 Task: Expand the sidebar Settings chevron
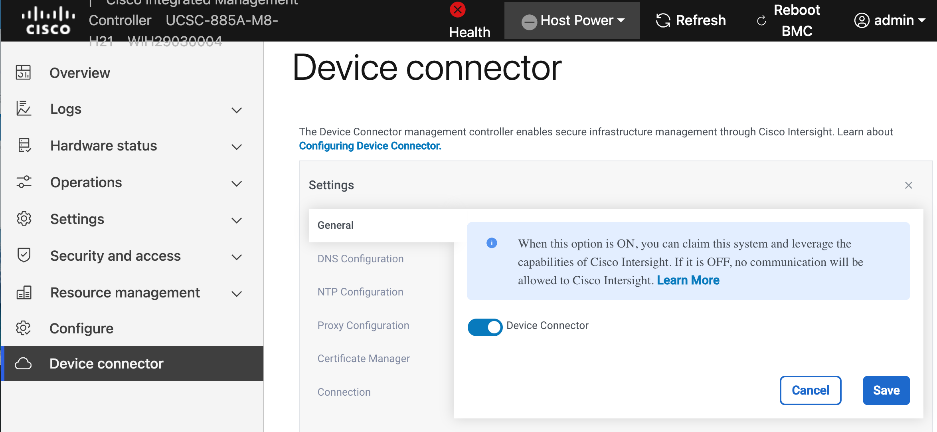[x=237, y=220]
